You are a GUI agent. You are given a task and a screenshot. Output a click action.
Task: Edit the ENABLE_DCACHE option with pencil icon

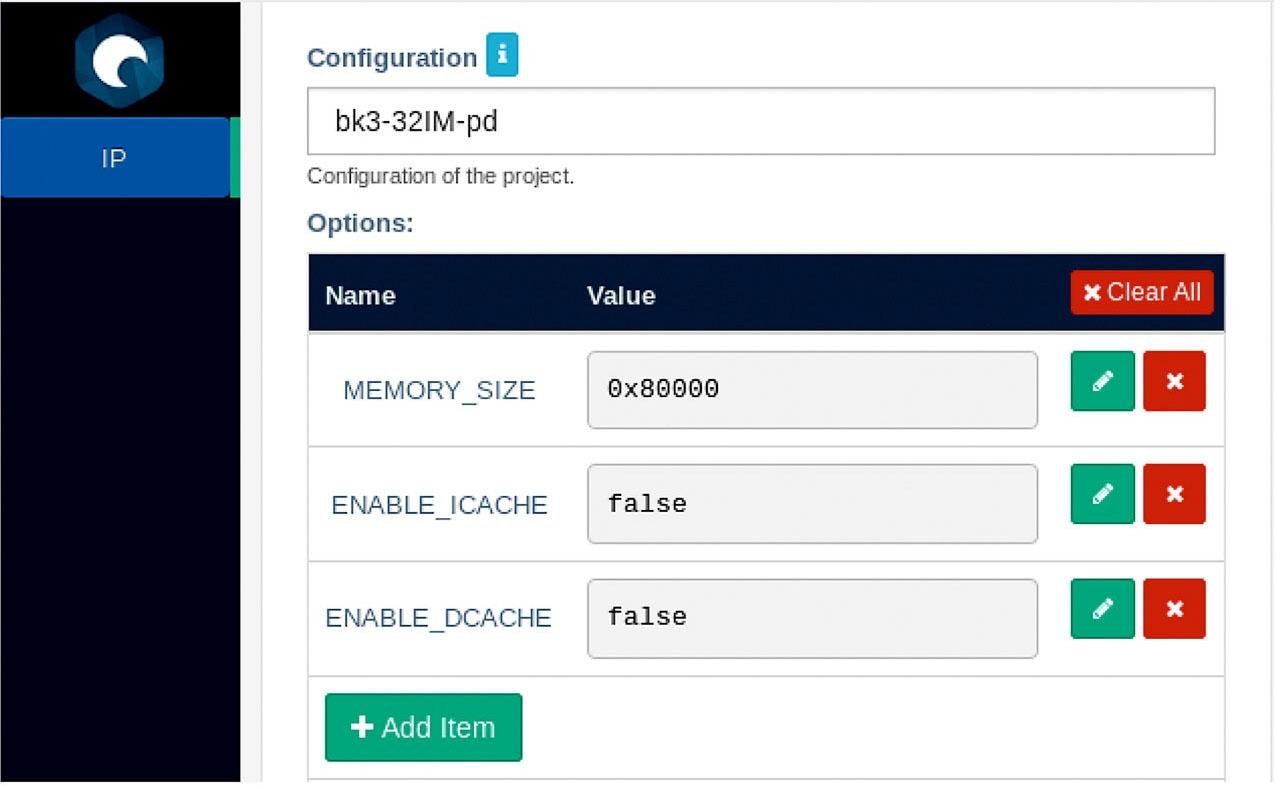click(1102, 608)
